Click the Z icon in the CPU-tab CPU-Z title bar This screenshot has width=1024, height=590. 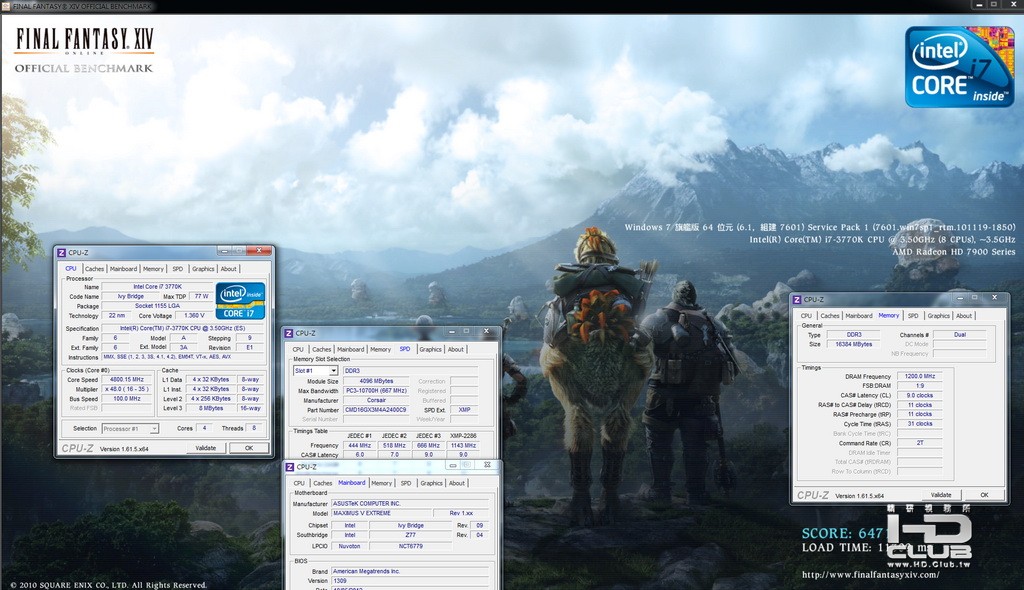pos(61,253)
